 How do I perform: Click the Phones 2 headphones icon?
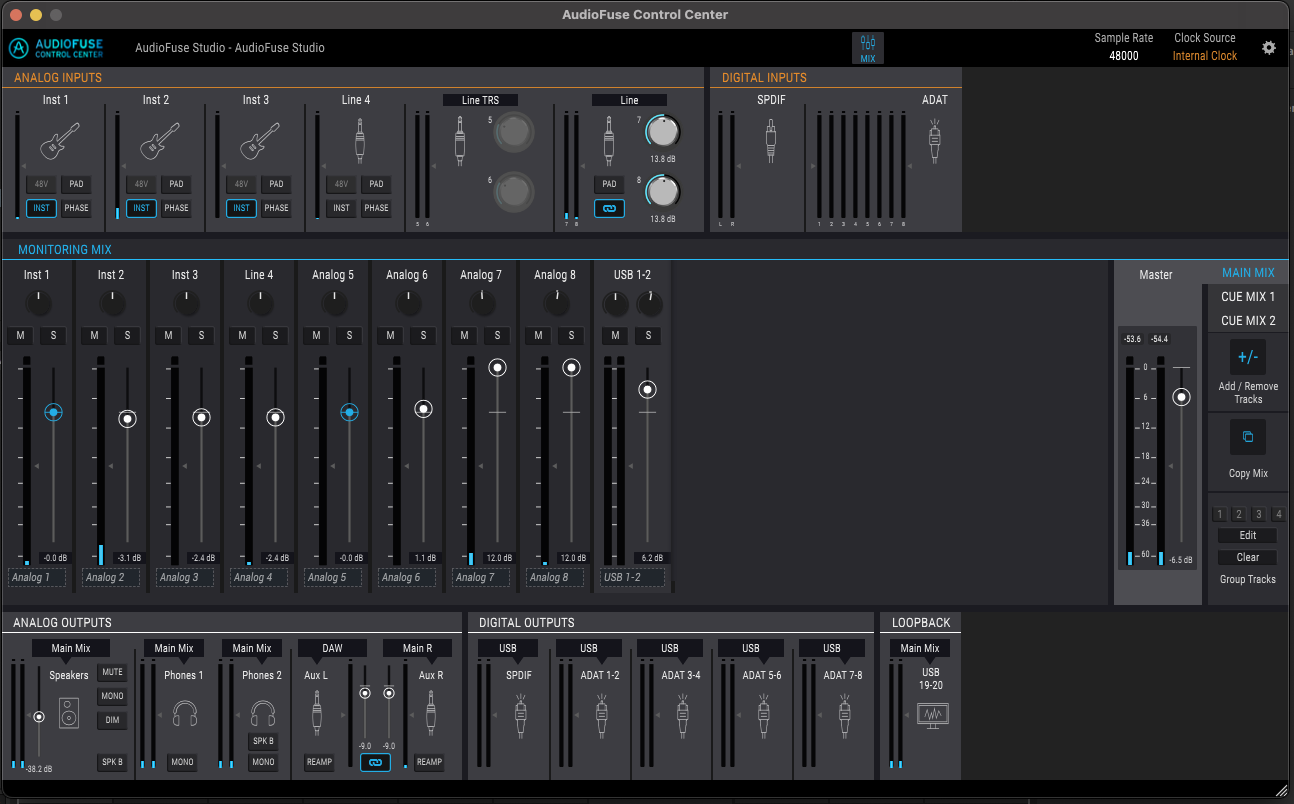pyautogui.click(x=263, y=713)
